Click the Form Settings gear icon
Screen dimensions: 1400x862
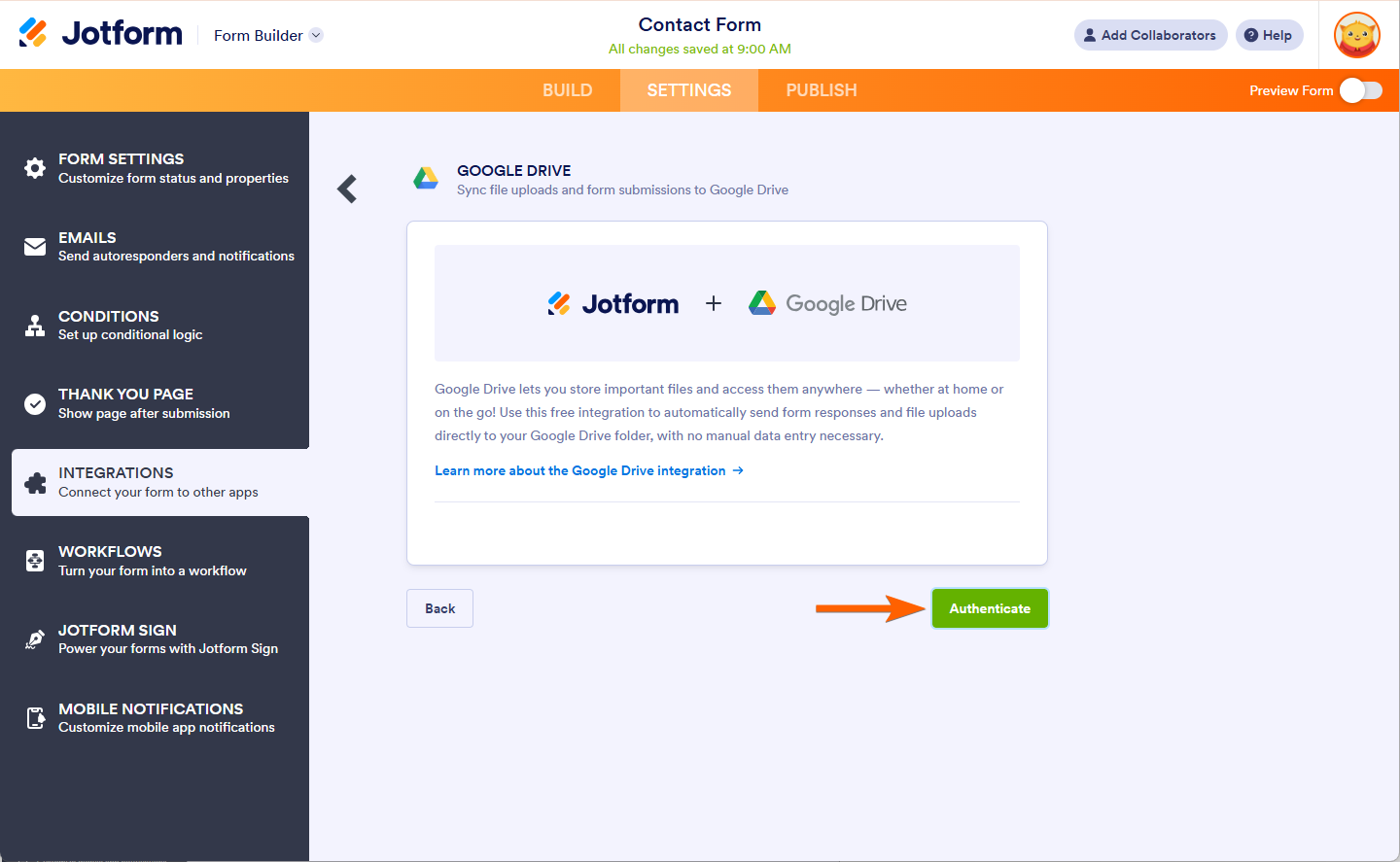[35, 168]
